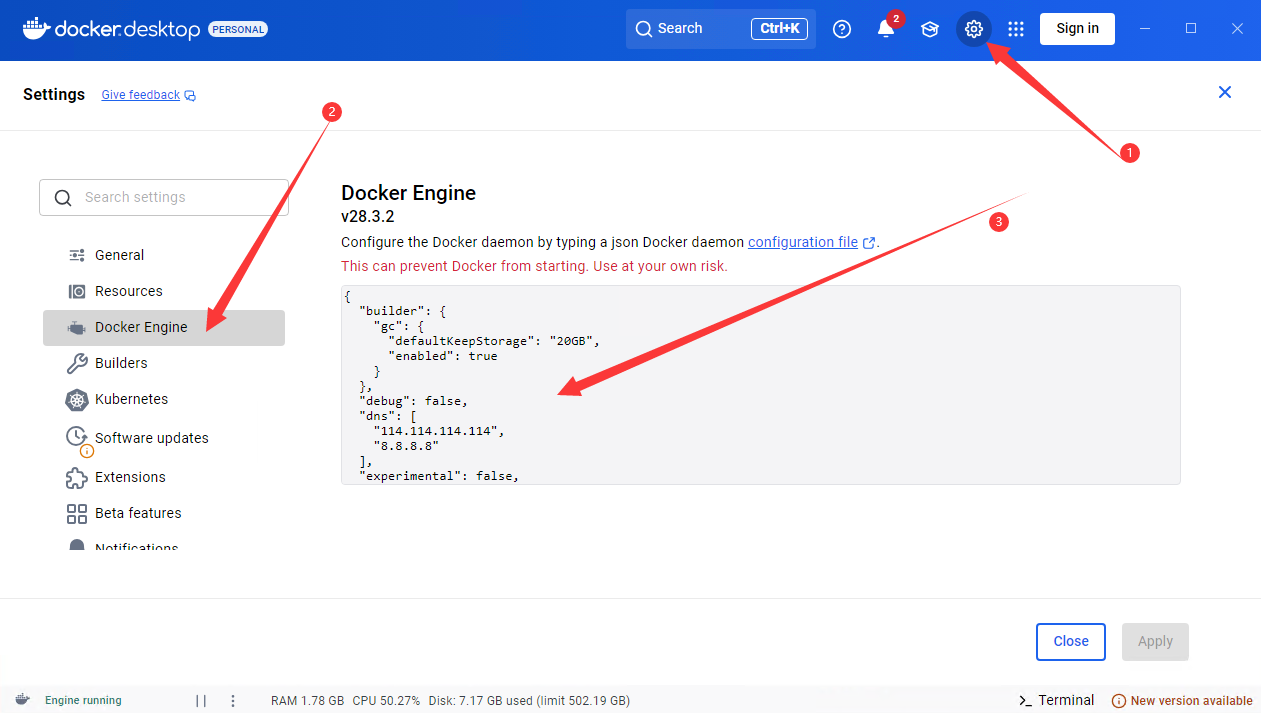Click the red use-at-your-own-risk warning text
This screenshot has height=713, width=1261.
(x=534, y=266)
